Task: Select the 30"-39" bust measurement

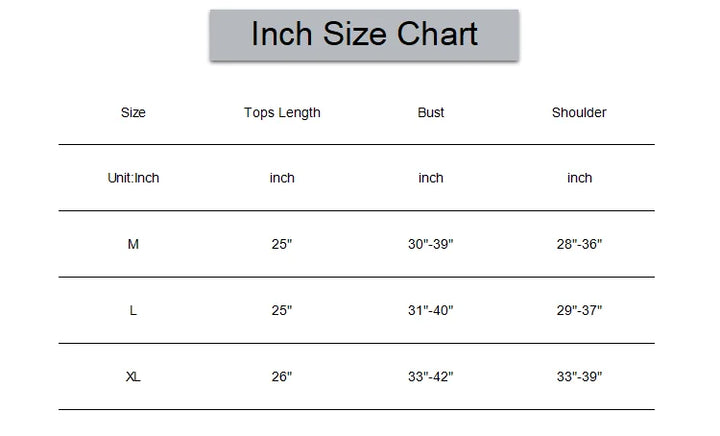Action: coord(431,244)
